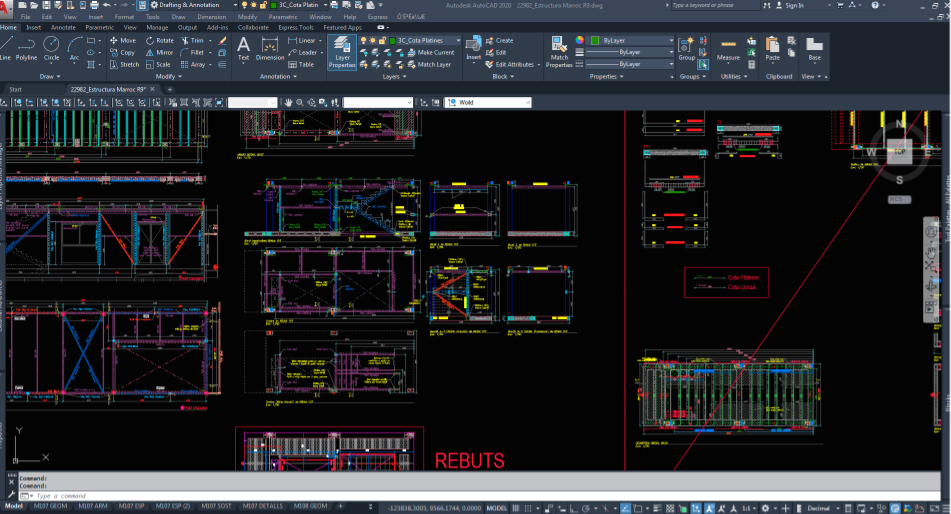This screenshot has width=951, height=514.
Task: Open the Drafting & Annotation workspace dropdown
Action: [192, 5]
